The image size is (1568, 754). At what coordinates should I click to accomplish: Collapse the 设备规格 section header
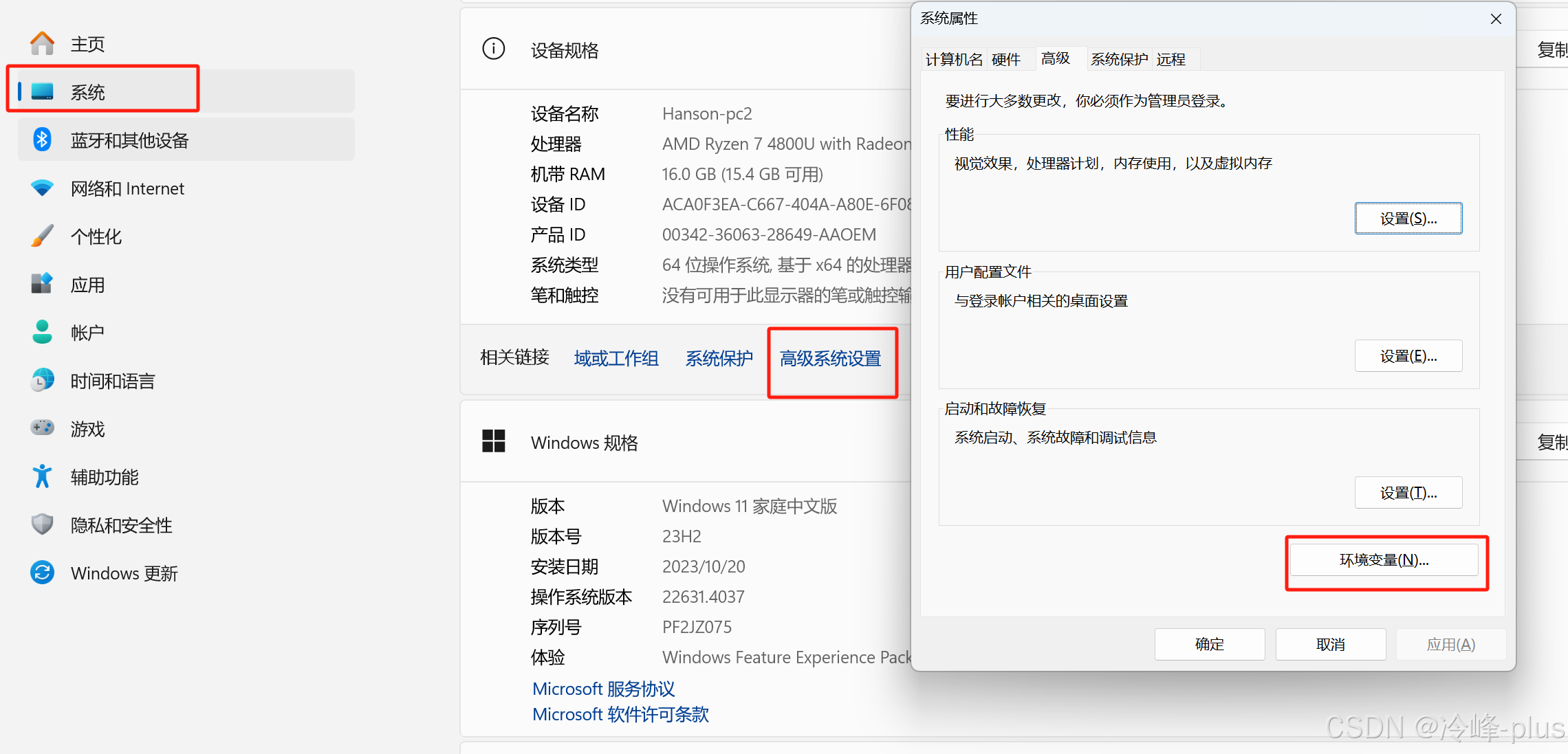tap(686, 49)
